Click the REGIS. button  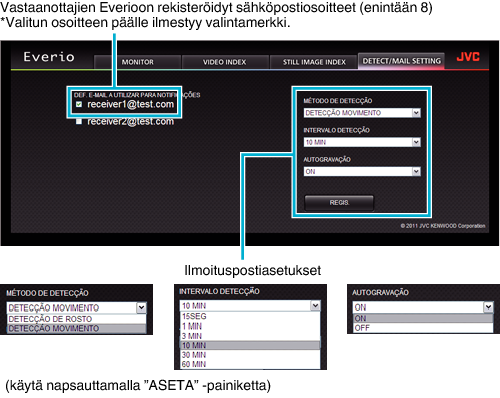click(339, 203)
